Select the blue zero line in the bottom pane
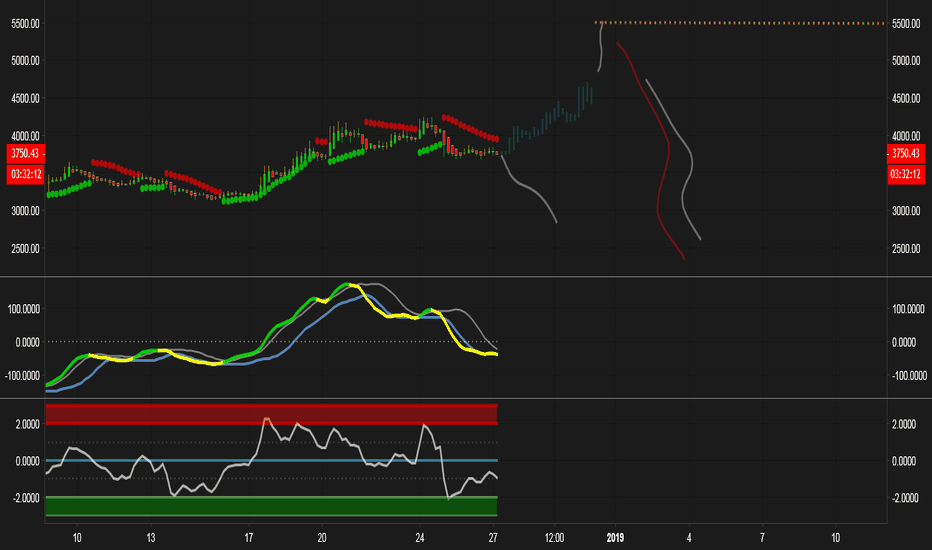Image resolution: width=932 pixels, height=550 pixels. 271,461
